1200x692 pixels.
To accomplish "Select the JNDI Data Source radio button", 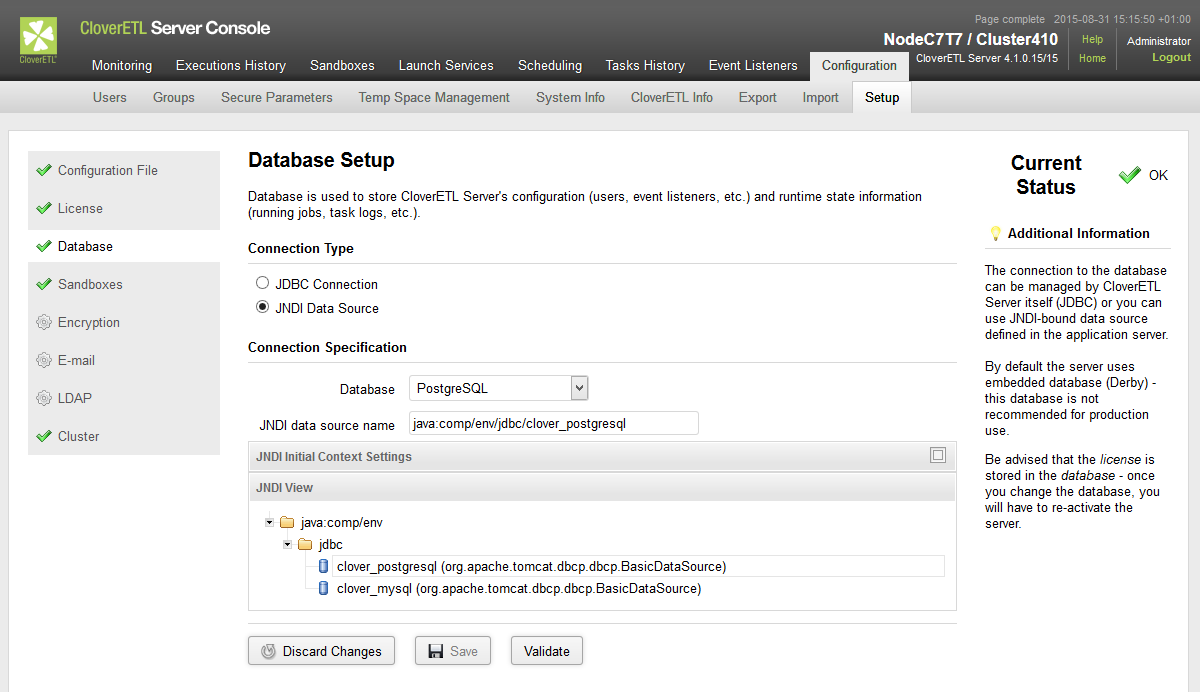I will pyautogui.click(x=263, y=308).
